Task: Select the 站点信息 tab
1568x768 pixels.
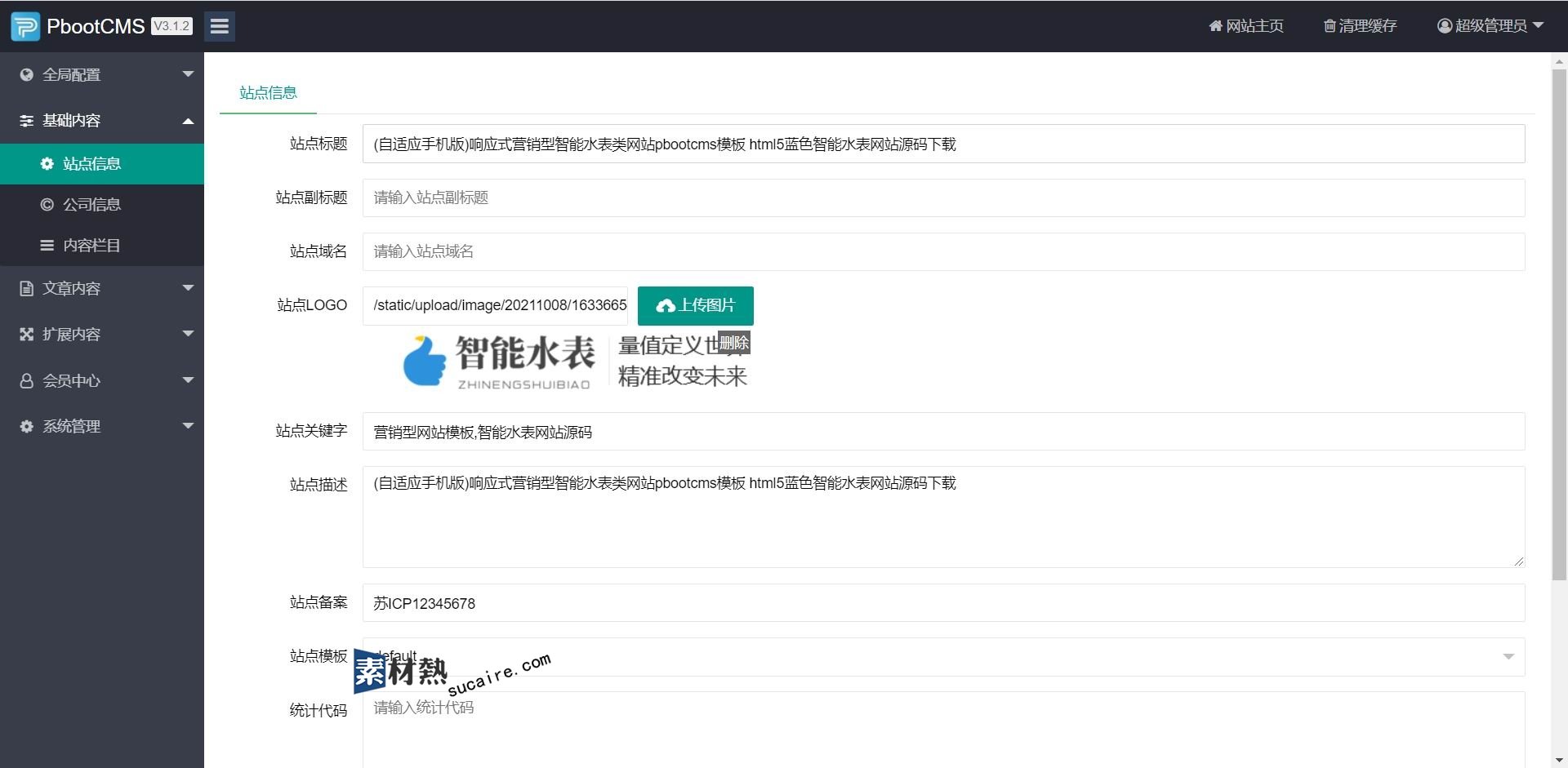Action: pyautogui.click(x=268, y=93)
